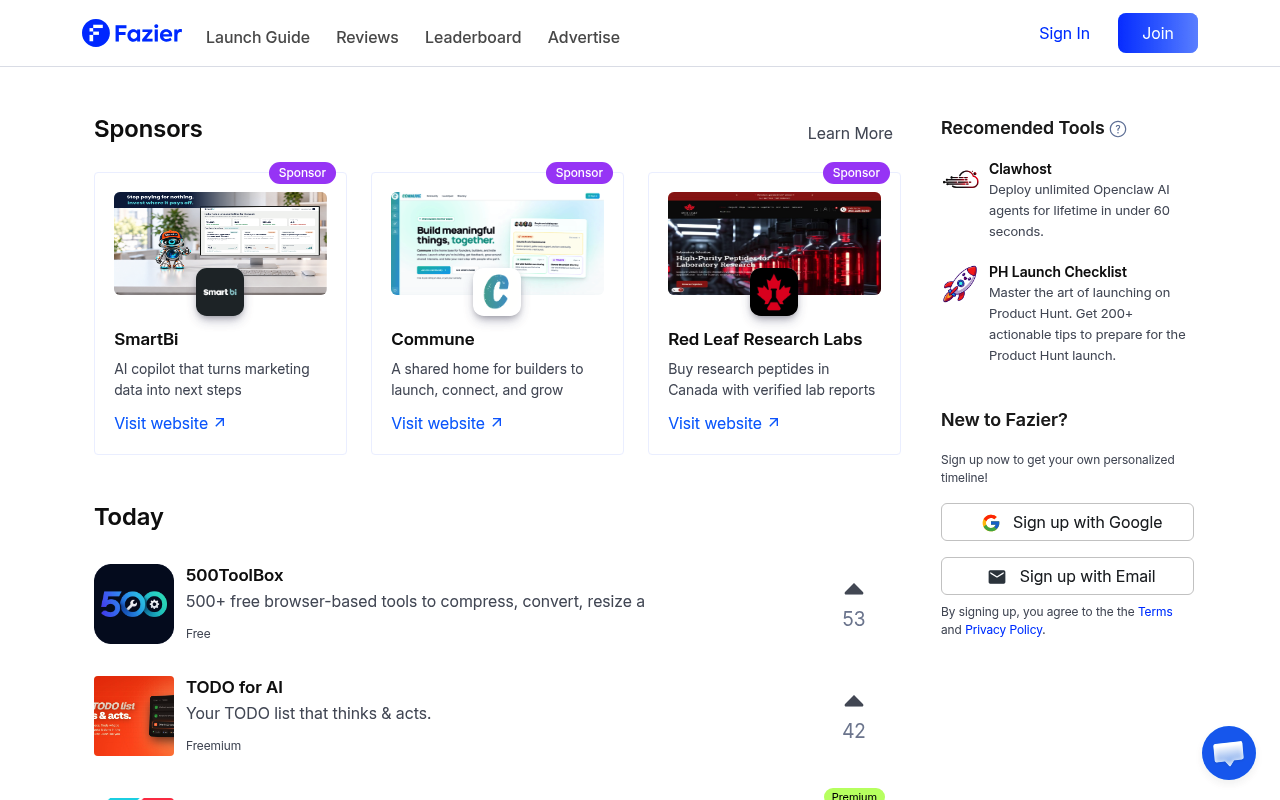
Task: Click the Join button
Action: (1158, 33)
